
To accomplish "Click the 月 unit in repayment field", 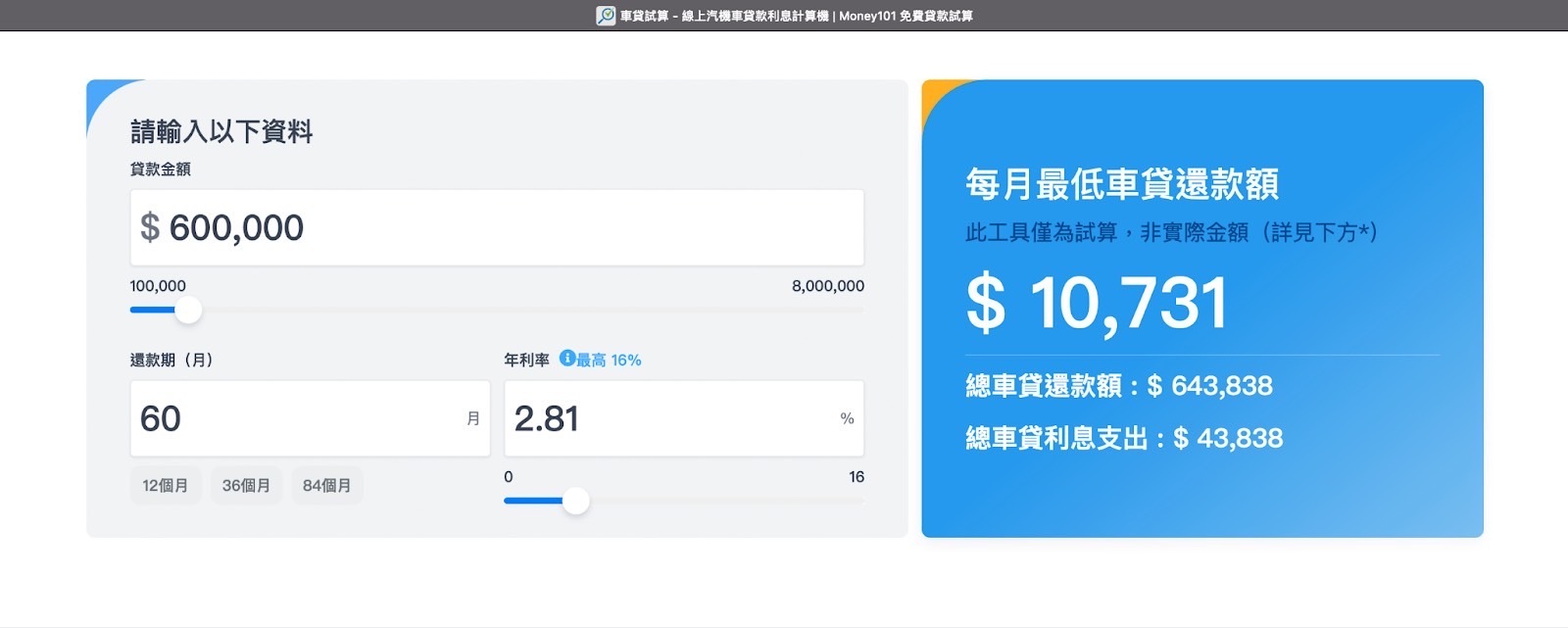I will (x=473, y=418).
